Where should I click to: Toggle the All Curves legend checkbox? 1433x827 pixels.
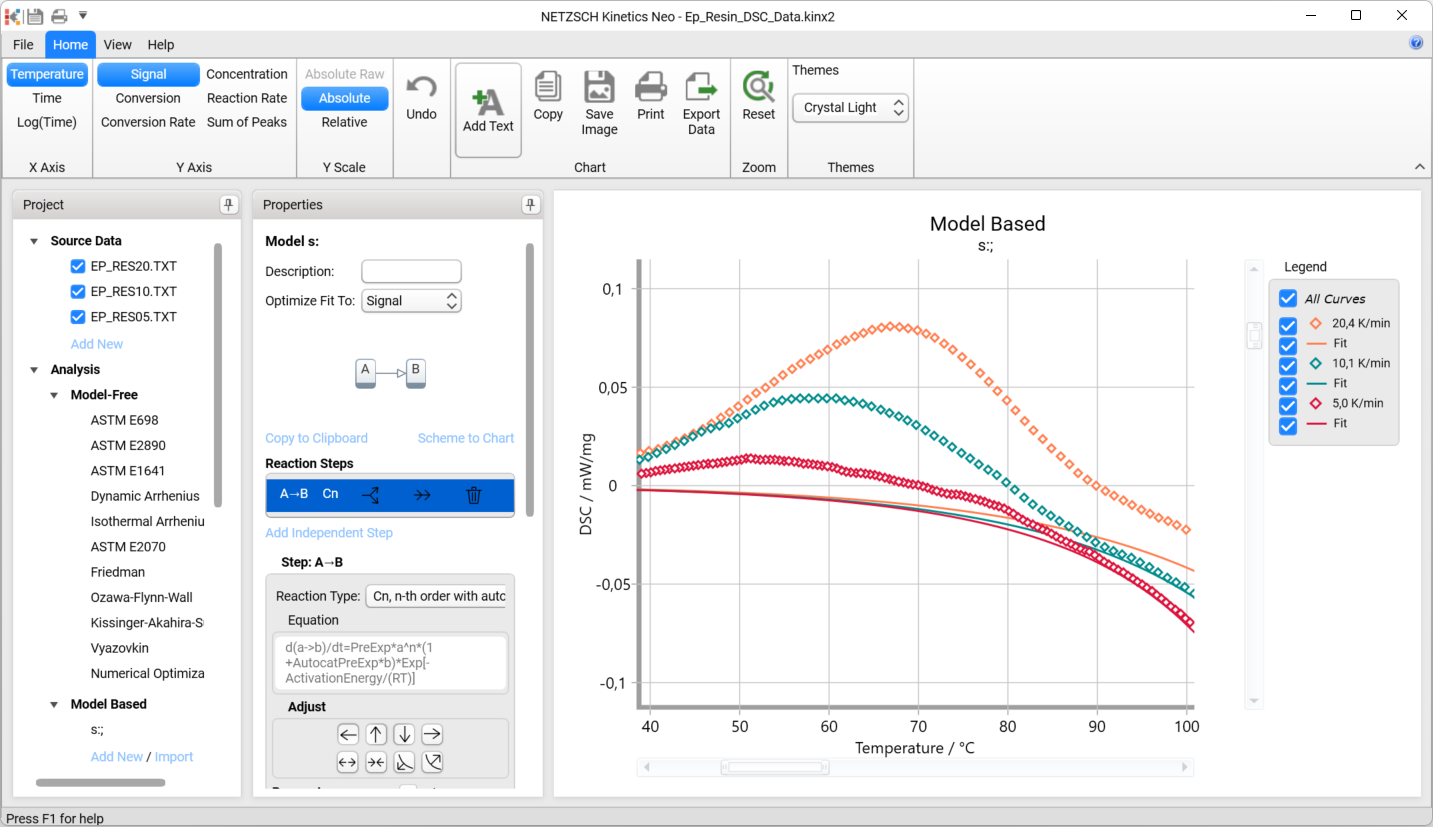point(1288,299)
